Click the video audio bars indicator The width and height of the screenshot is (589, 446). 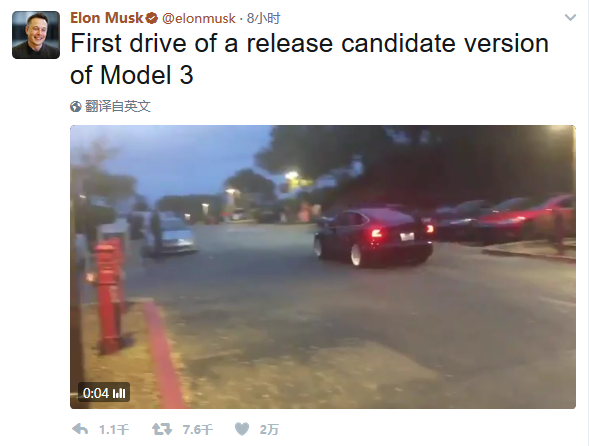click(119, 393)
